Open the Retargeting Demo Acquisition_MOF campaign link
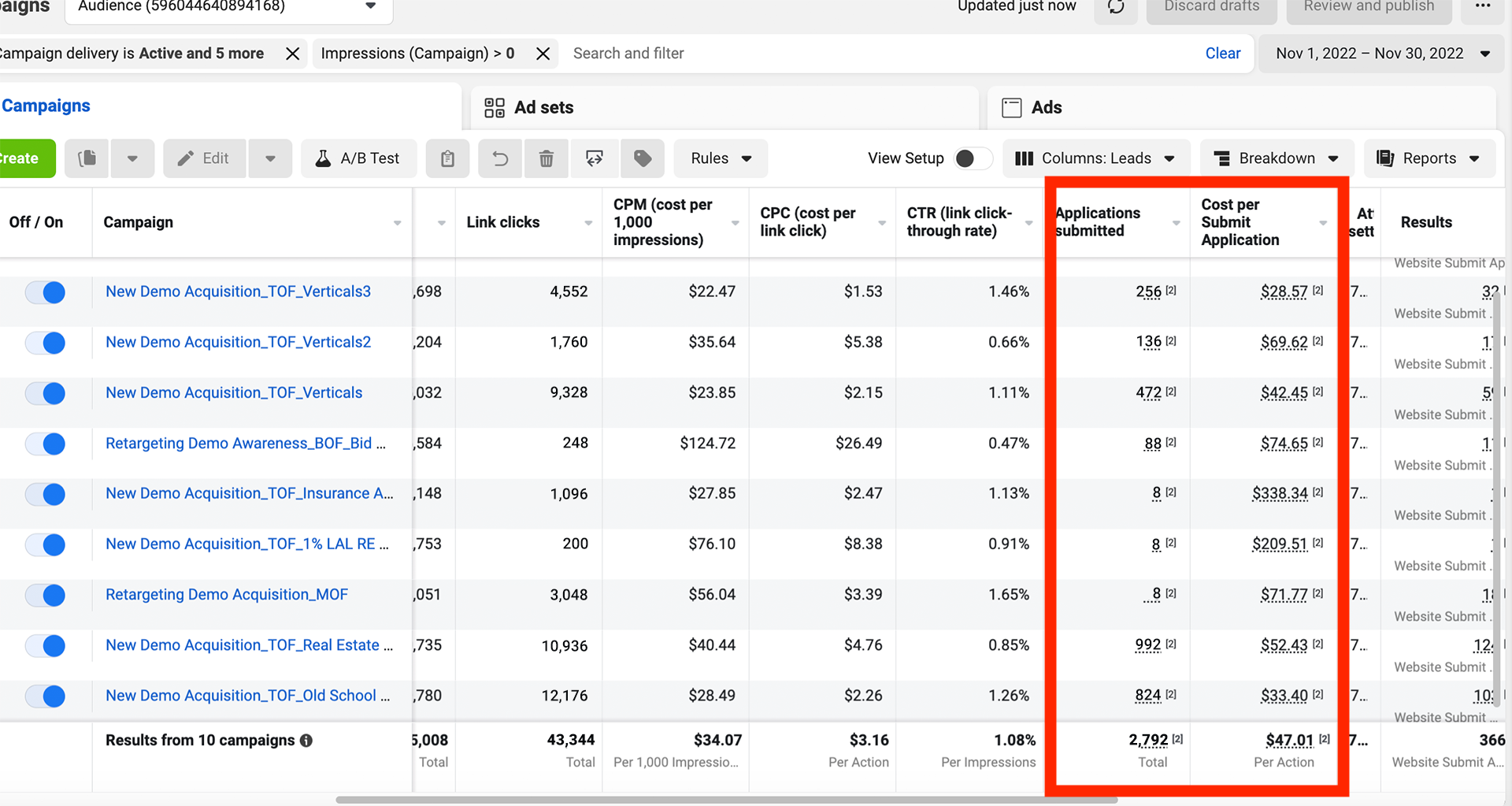This screenshot has width=1512, height=806. pyautogui.click(x=227, y=594)
